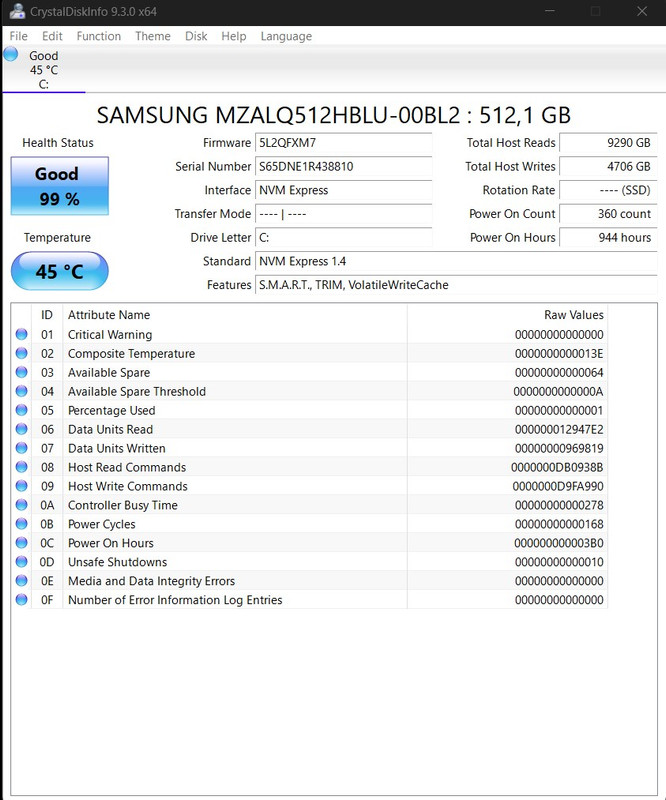Select the Percentage Used attribute name

(111, 410)
